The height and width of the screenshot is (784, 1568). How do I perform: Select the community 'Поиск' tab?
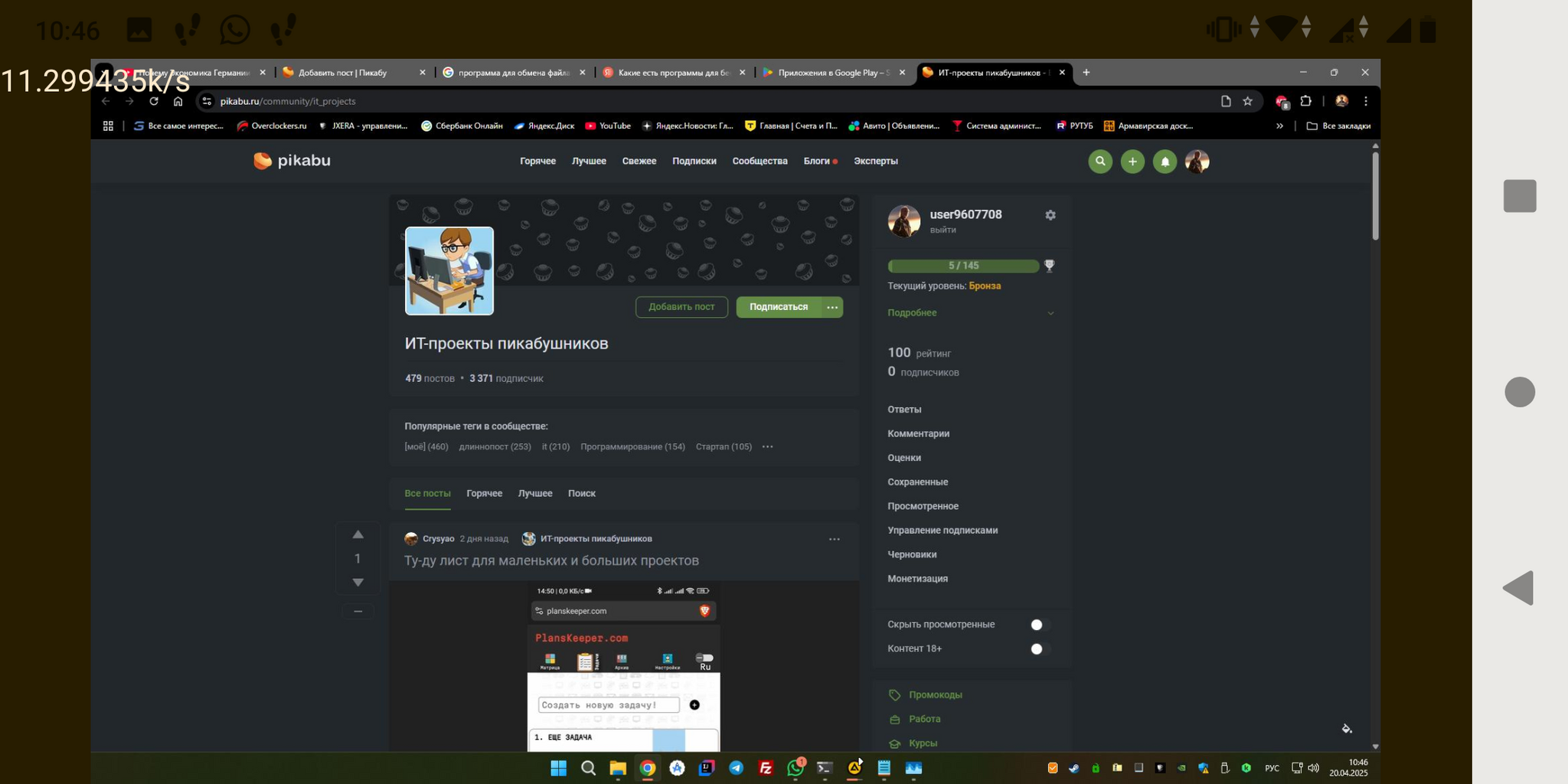[582, 494]
